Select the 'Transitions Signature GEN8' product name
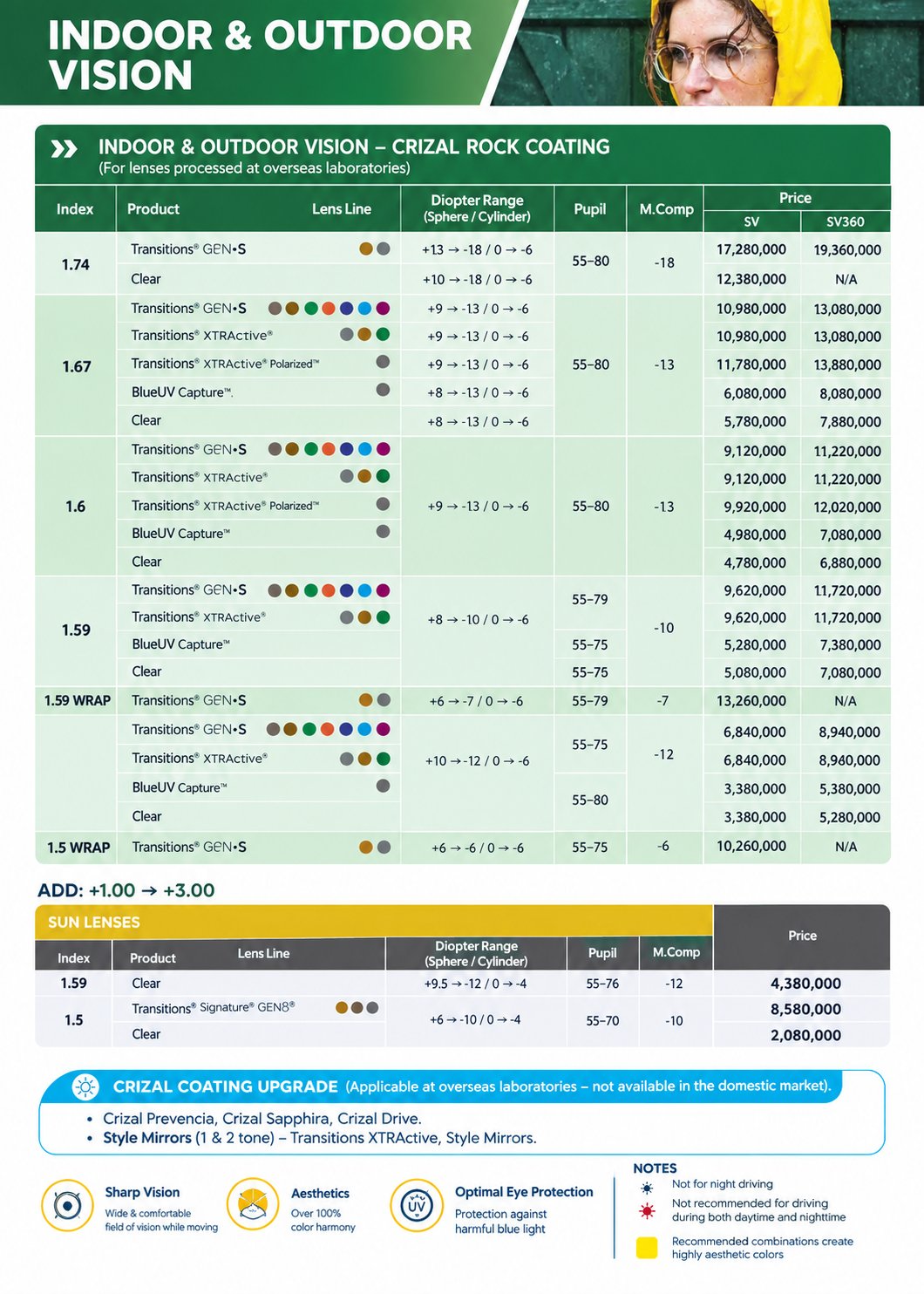This screenshot has height=1294, width=924. tap(214, 1008)
